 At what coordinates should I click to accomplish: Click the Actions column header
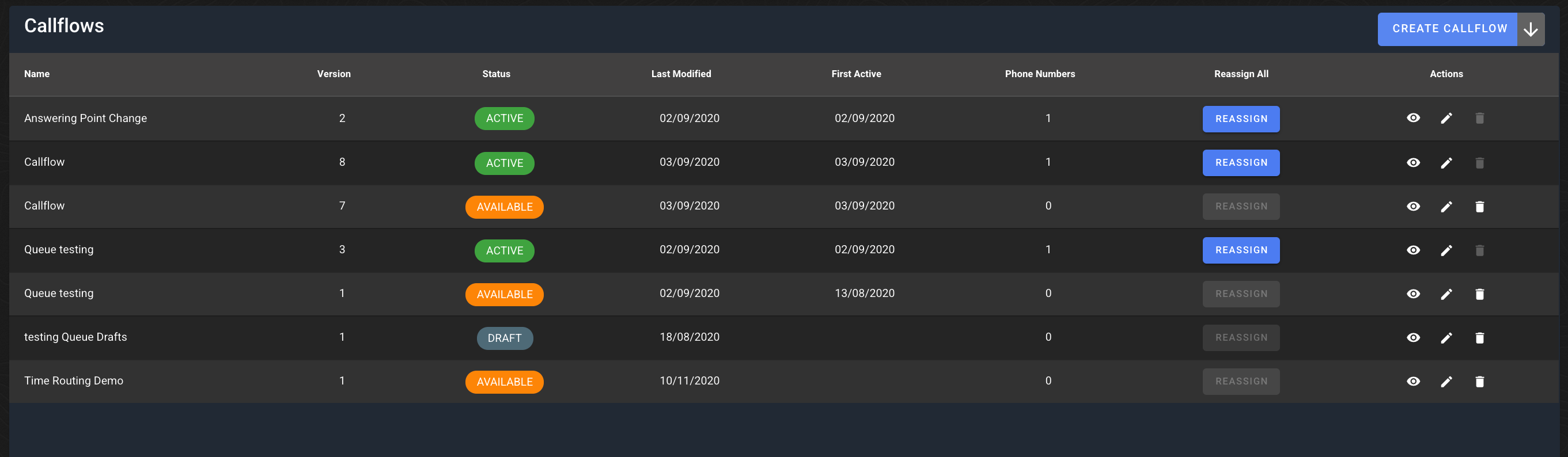[1446, 74]
